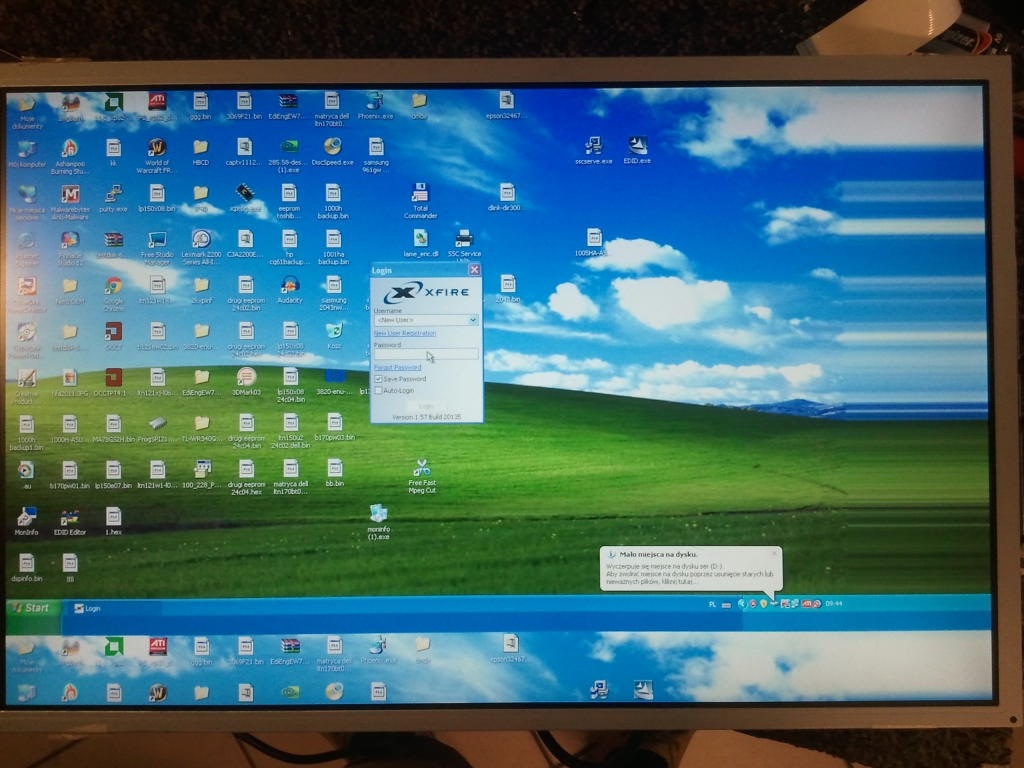Select the EDID.exe icon

click(x=637, y=151)
